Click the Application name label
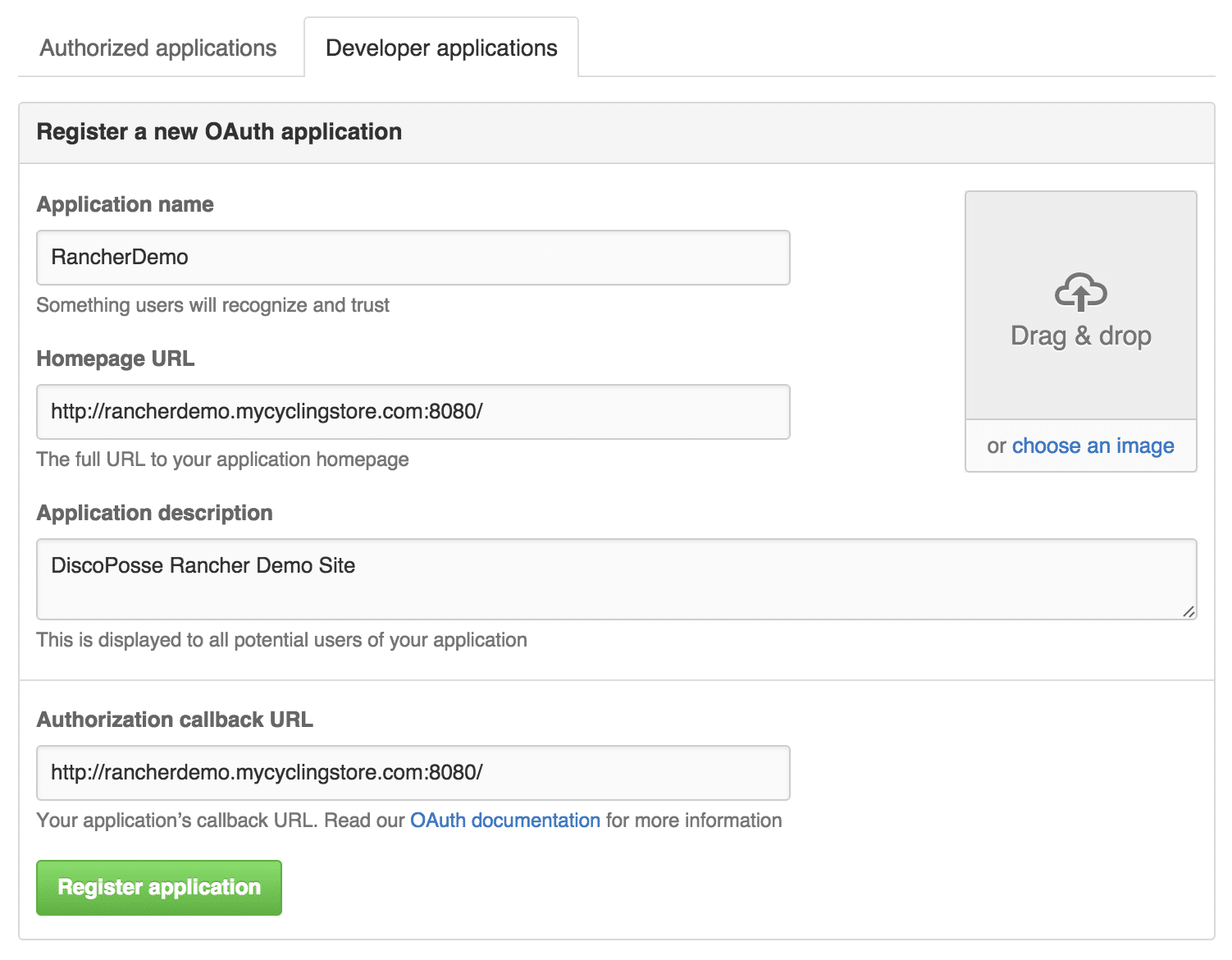 click(125, 204)
